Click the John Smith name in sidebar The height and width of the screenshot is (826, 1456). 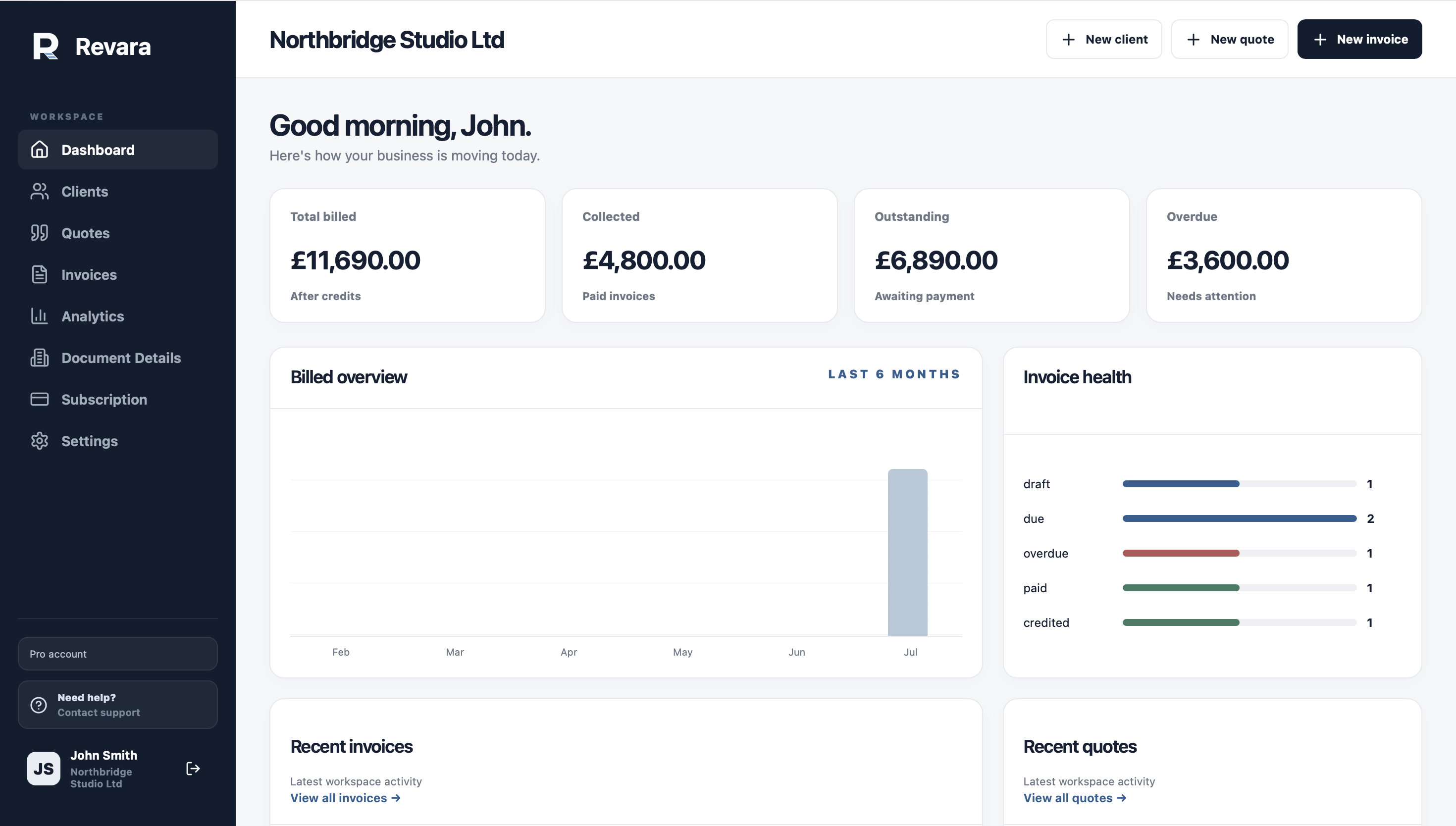coord(104,755)
